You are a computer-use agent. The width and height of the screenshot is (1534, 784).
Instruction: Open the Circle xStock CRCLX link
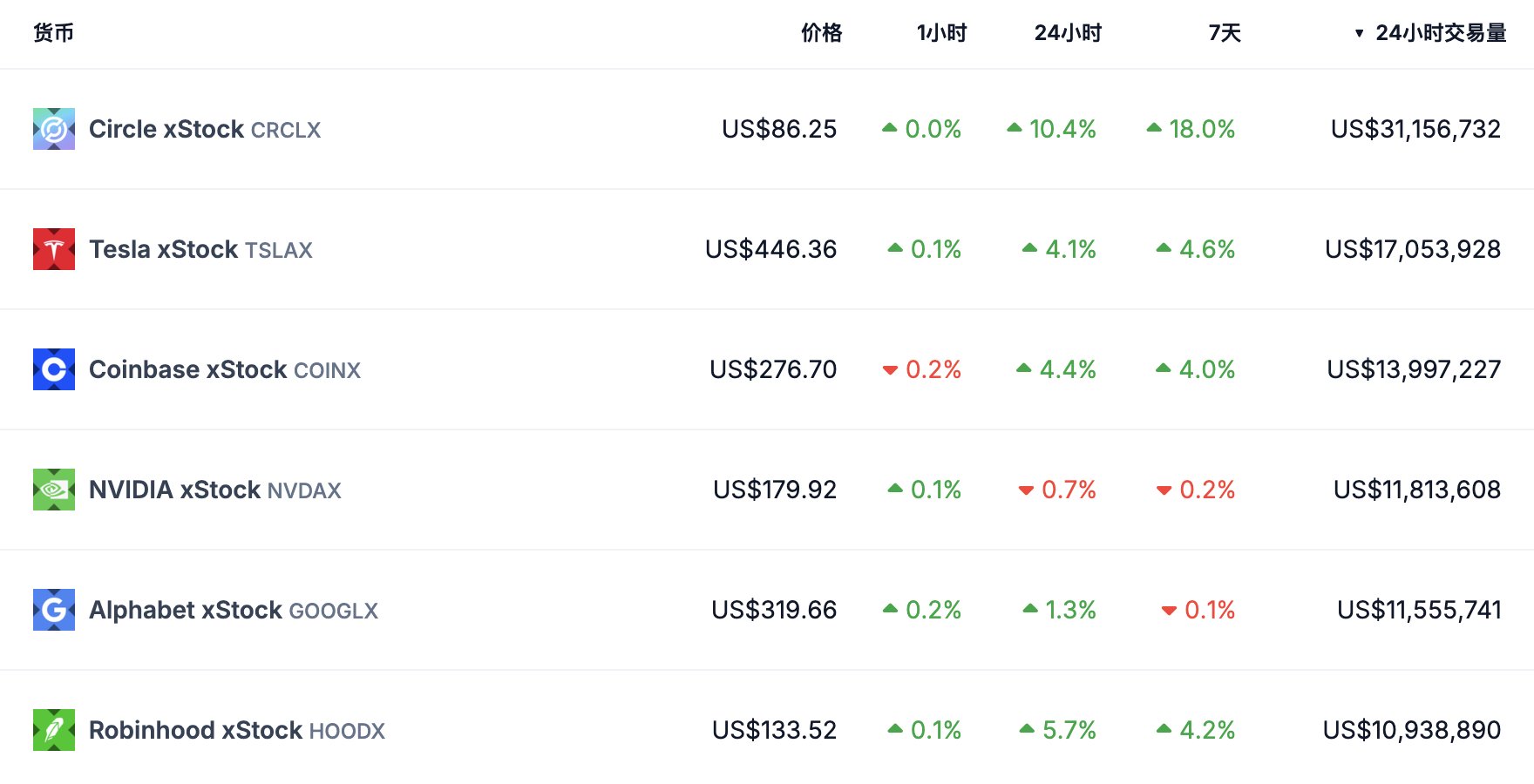(x=205, y=129)
